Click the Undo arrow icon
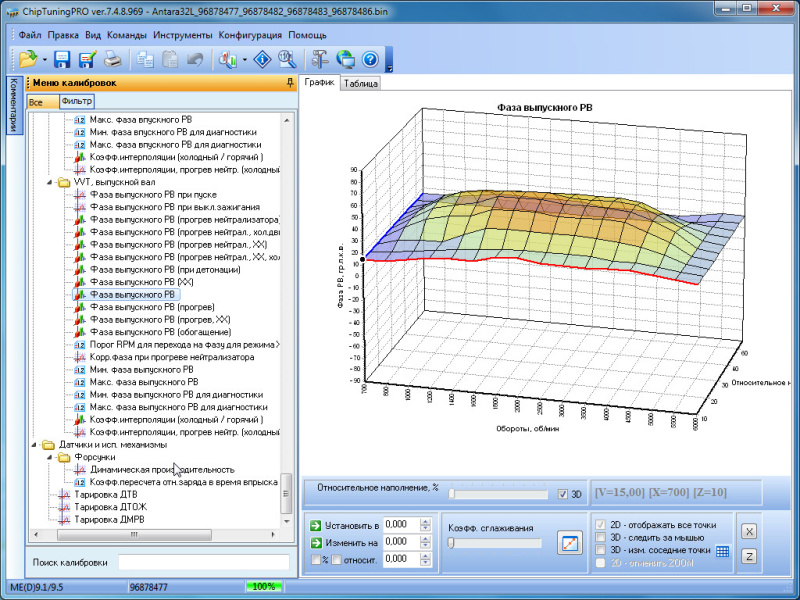 tap(193, 60)
